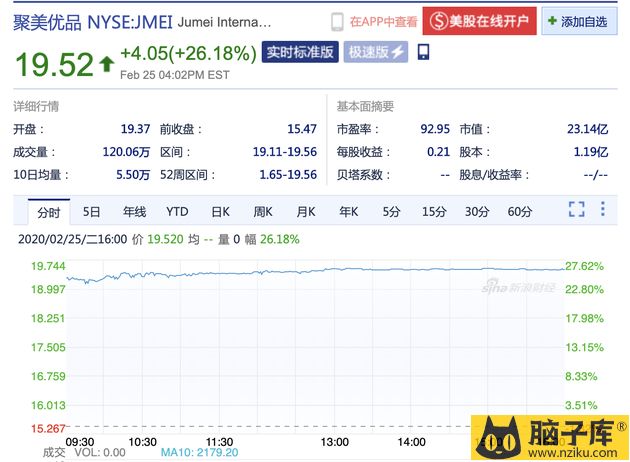Click the VOL: 0.00 volume label
Viewport: 630px width, 462px height.
[x=100, y=452]
